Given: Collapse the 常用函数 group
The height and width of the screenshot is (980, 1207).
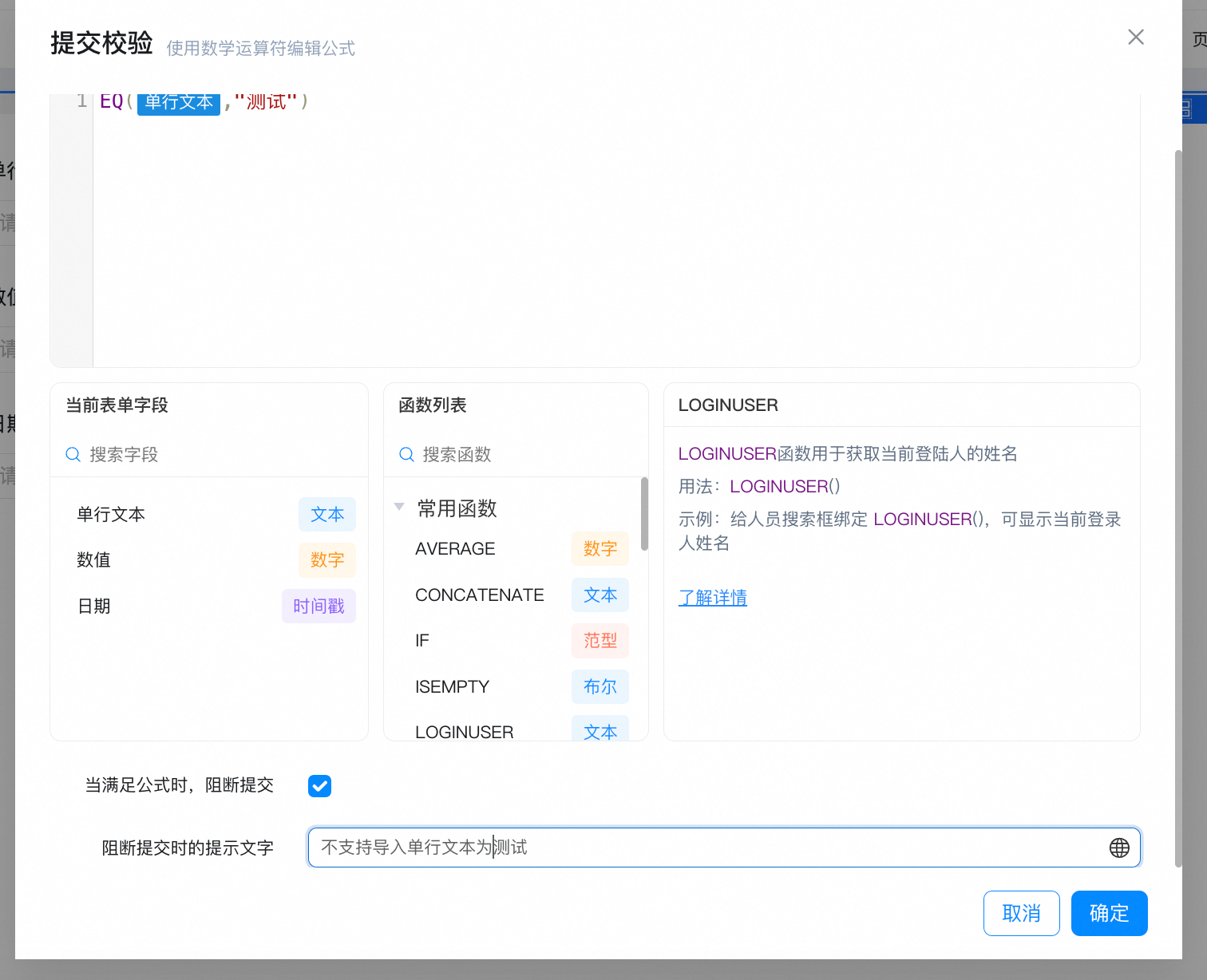Looking at the screenshot, I should pos(399,507).
